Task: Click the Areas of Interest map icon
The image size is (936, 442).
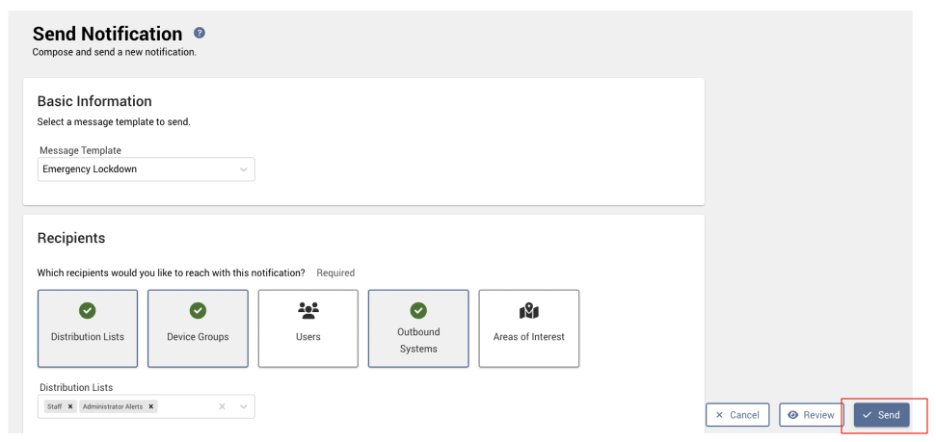Action: click(528, 311)
